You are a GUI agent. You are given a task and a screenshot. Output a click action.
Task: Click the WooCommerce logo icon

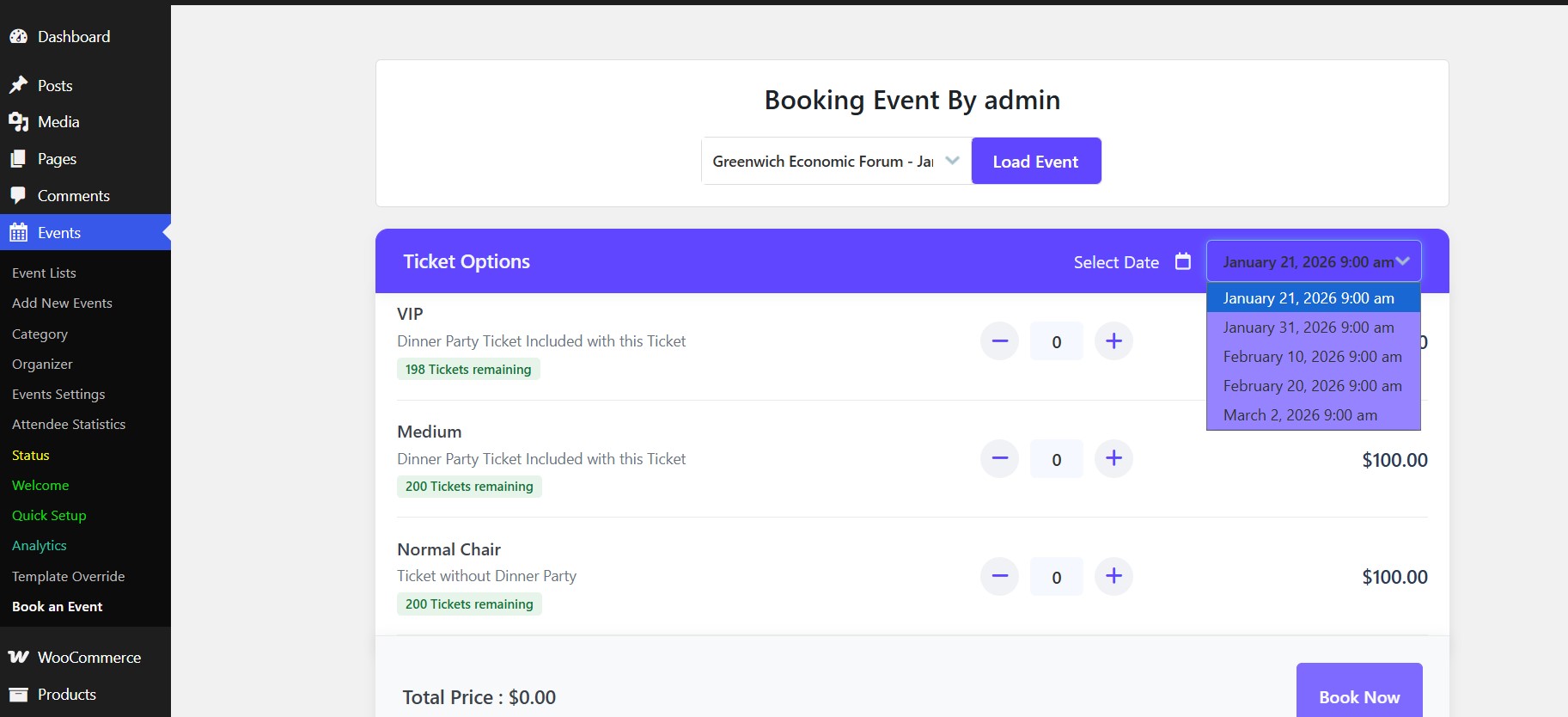[18, 658]
